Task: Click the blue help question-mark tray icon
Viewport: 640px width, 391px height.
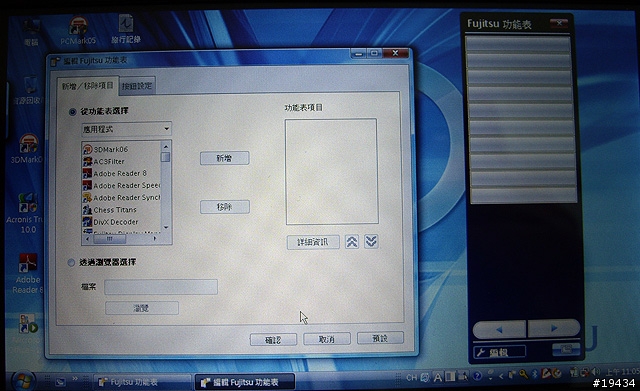Action: coord(477,375)
